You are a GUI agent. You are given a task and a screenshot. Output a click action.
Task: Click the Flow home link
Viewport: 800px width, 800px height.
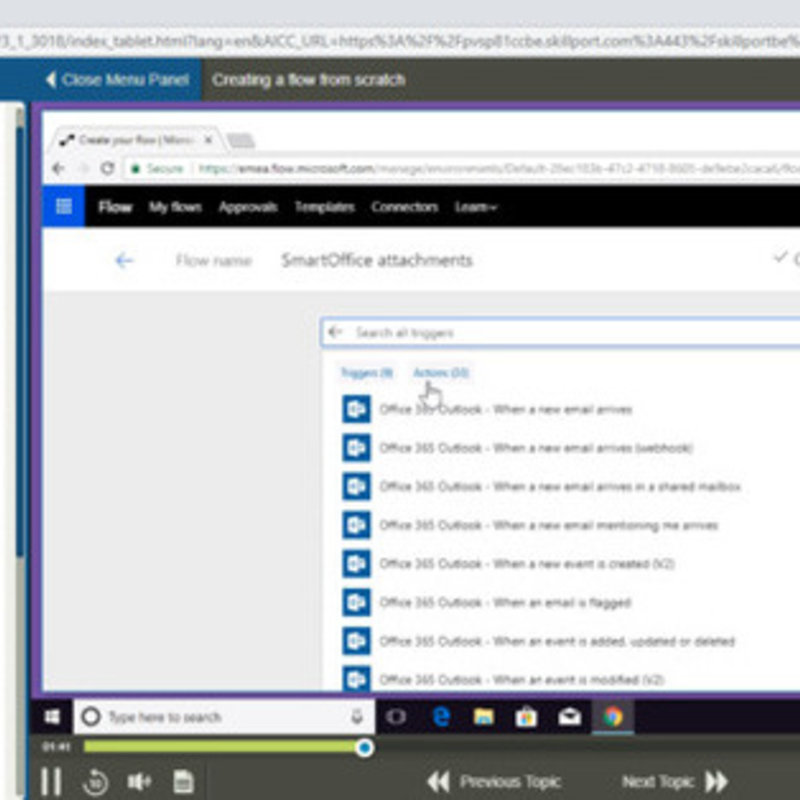(115, 207)
